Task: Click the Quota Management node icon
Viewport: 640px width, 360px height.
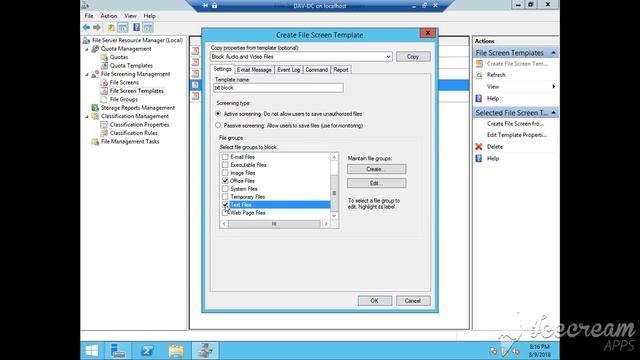Action: pos(95,49)
